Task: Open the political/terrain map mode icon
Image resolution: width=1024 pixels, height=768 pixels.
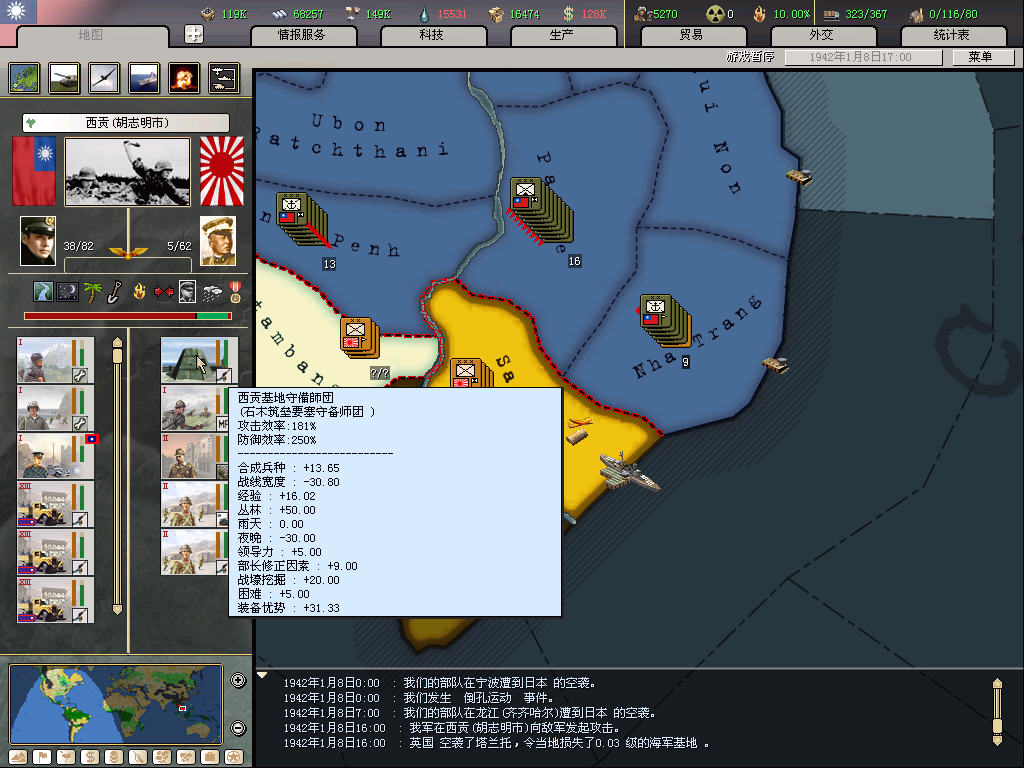Action: pos(24,78)
